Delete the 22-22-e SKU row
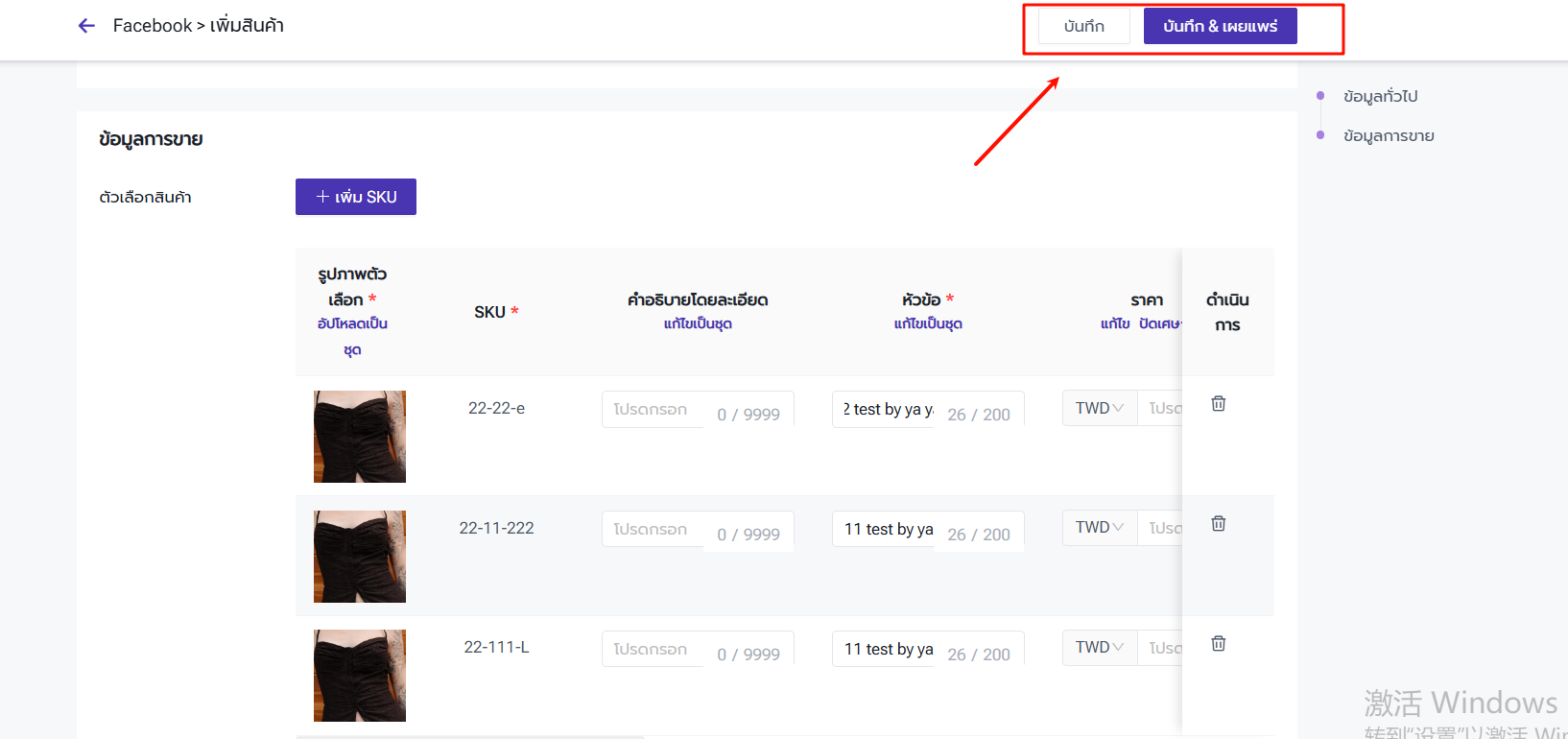This screenshot has height=739, width=1568. click(1218, 404)
